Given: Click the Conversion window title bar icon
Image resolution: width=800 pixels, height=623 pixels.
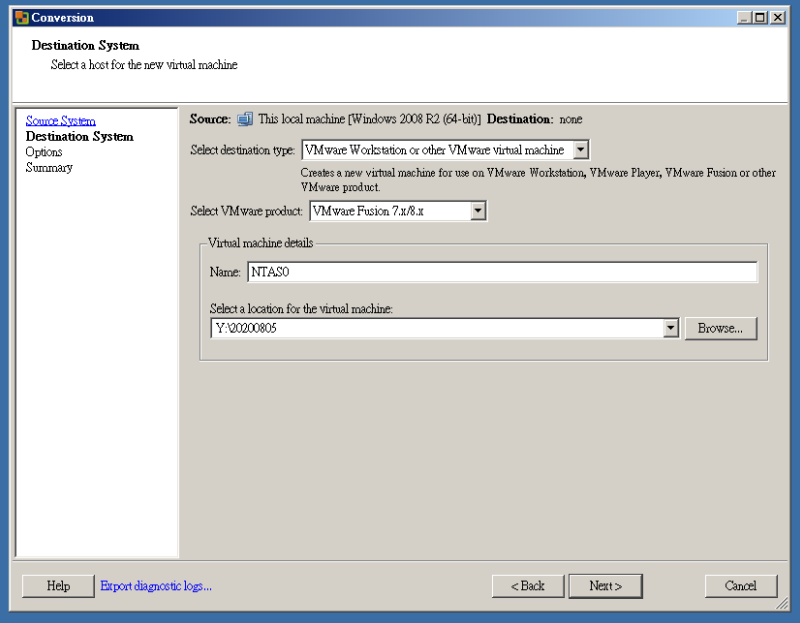Looking at the screenshot, I should [x=21, y=17].
